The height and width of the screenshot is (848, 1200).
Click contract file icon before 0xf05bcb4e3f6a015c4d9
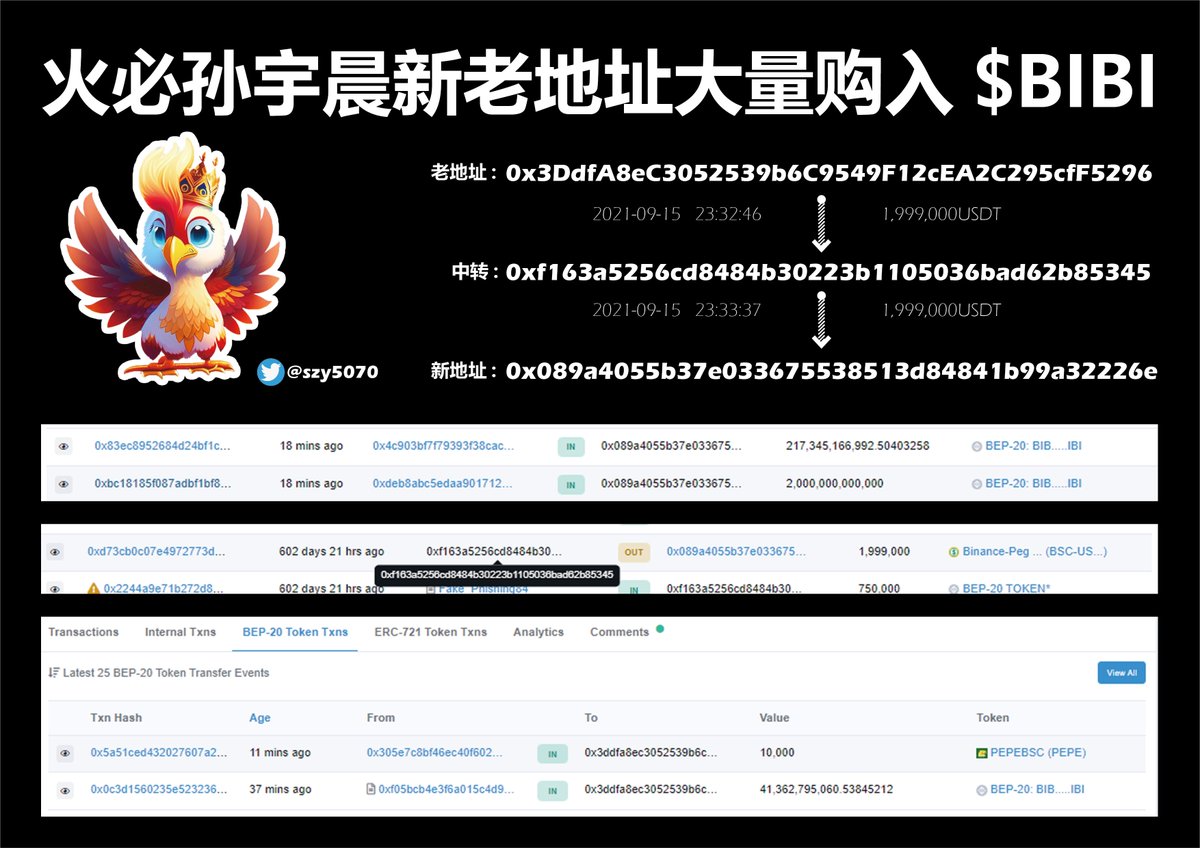click(371, 790)
